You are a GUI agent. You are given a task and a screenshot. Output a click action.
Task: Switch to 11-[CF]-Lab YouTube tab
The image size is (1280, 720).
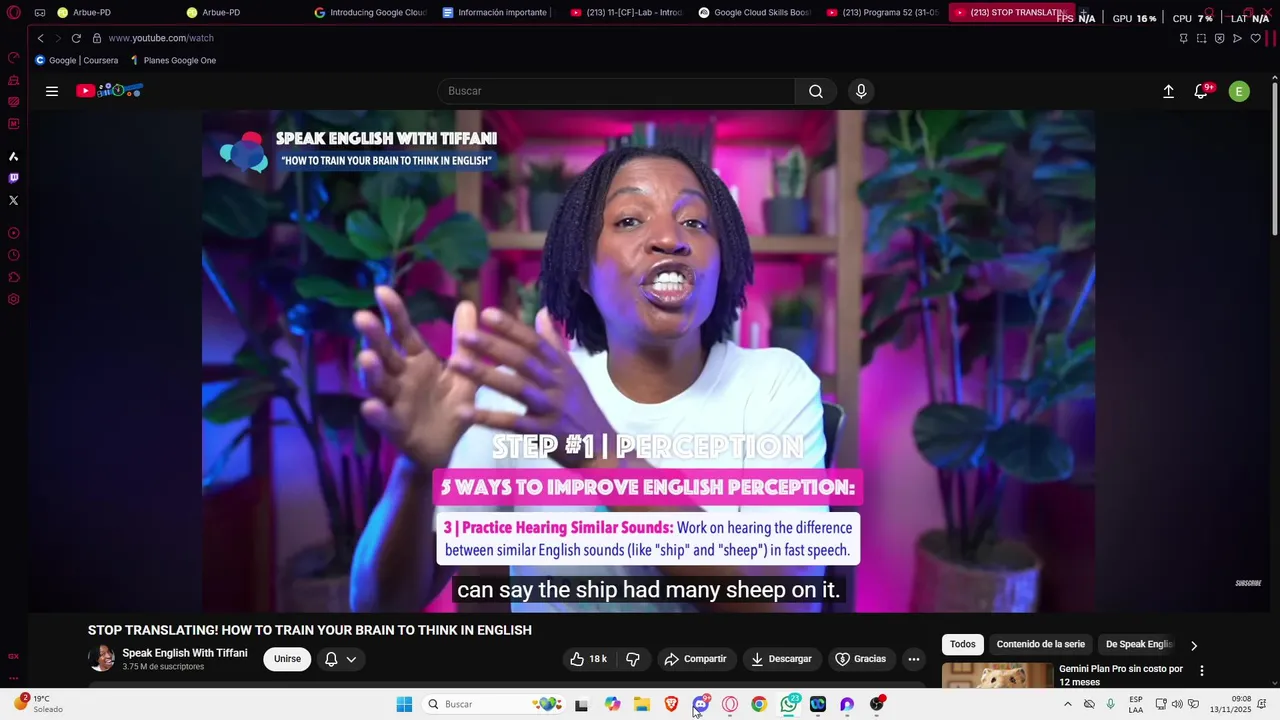tap(626, 13)
